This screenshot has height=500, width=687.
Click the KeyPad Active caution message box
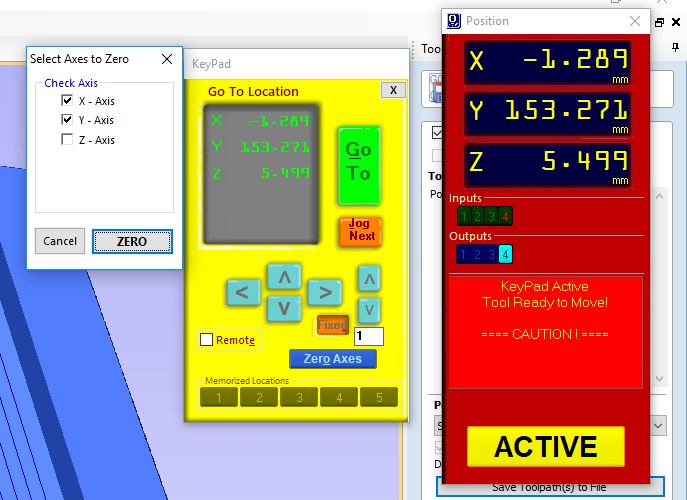pos(546,332)
